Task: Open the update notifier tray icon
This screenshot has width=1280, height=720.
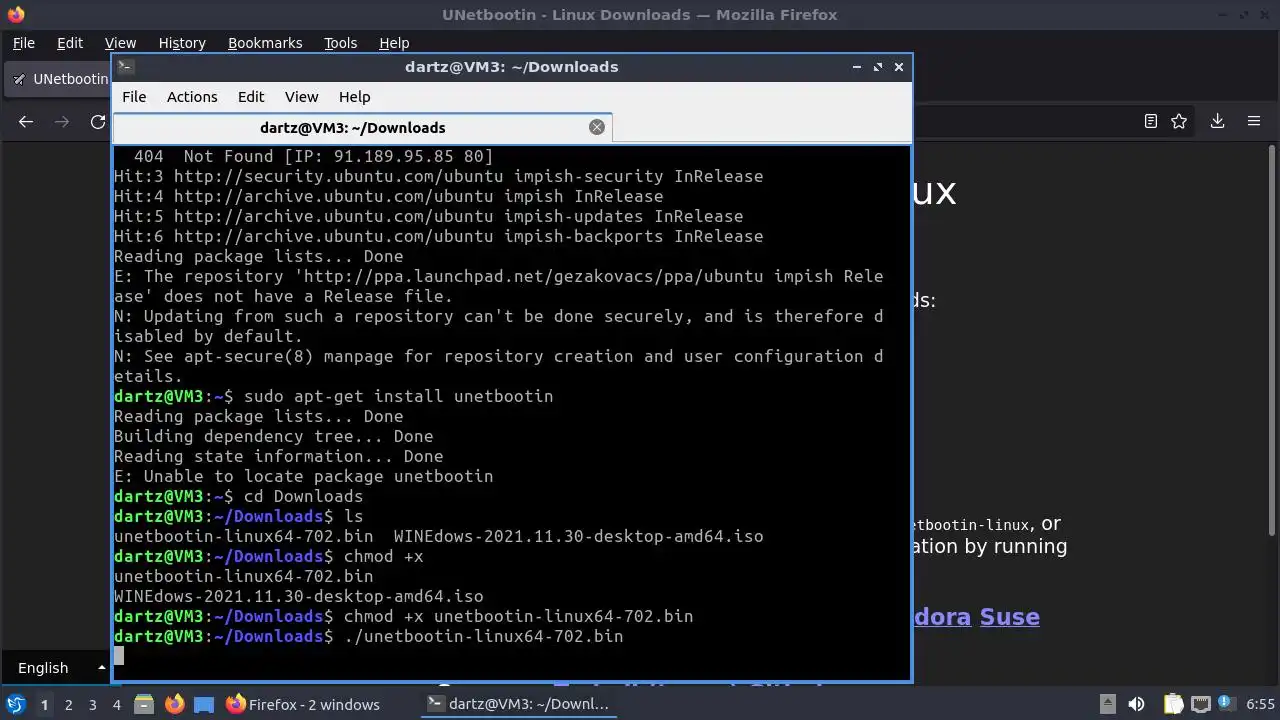Action: tap(1227, 704)
